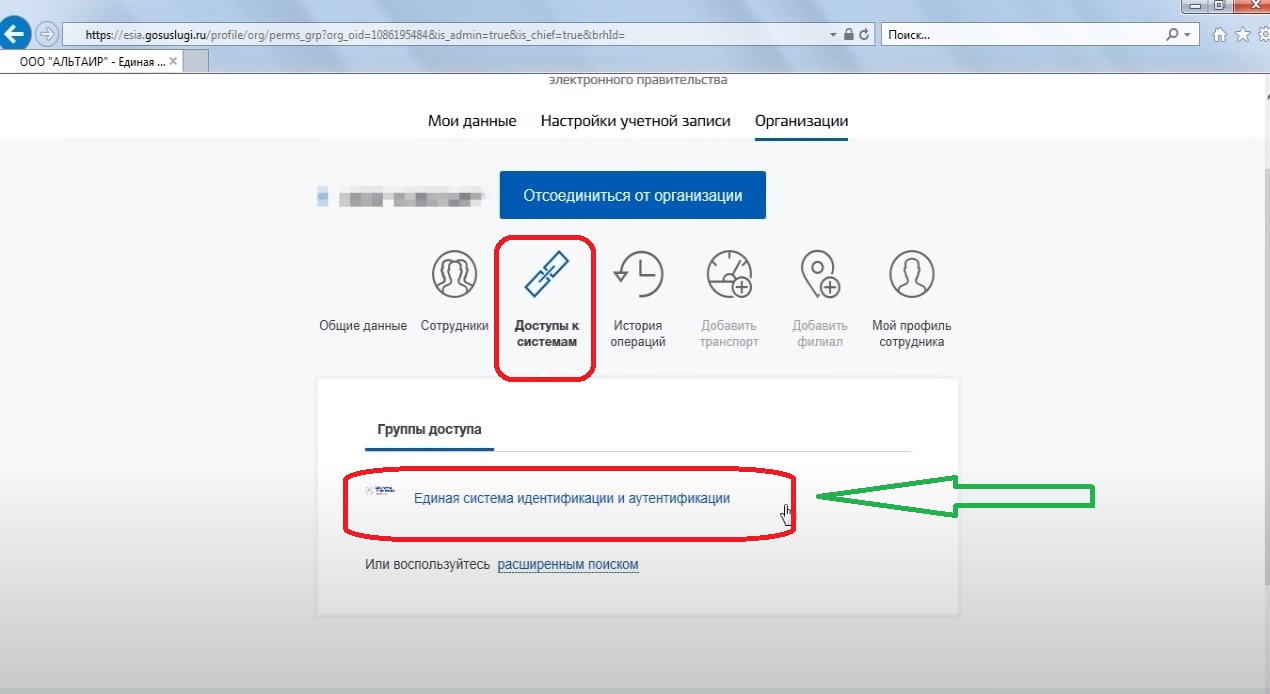The height and width of the screenshot is (694, 1270).
Task: Click the search magnifier icon
Action: point(1173,34)
